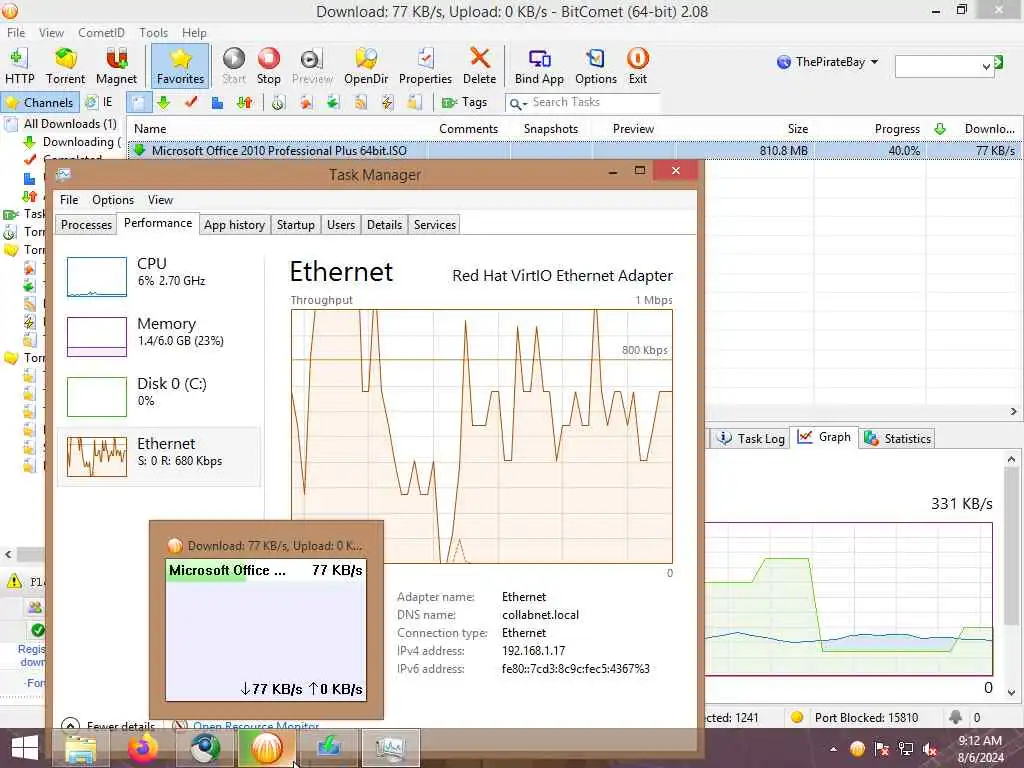Sort by Size column header
This screenshot has width=1024, height=768.
point(797,129)
